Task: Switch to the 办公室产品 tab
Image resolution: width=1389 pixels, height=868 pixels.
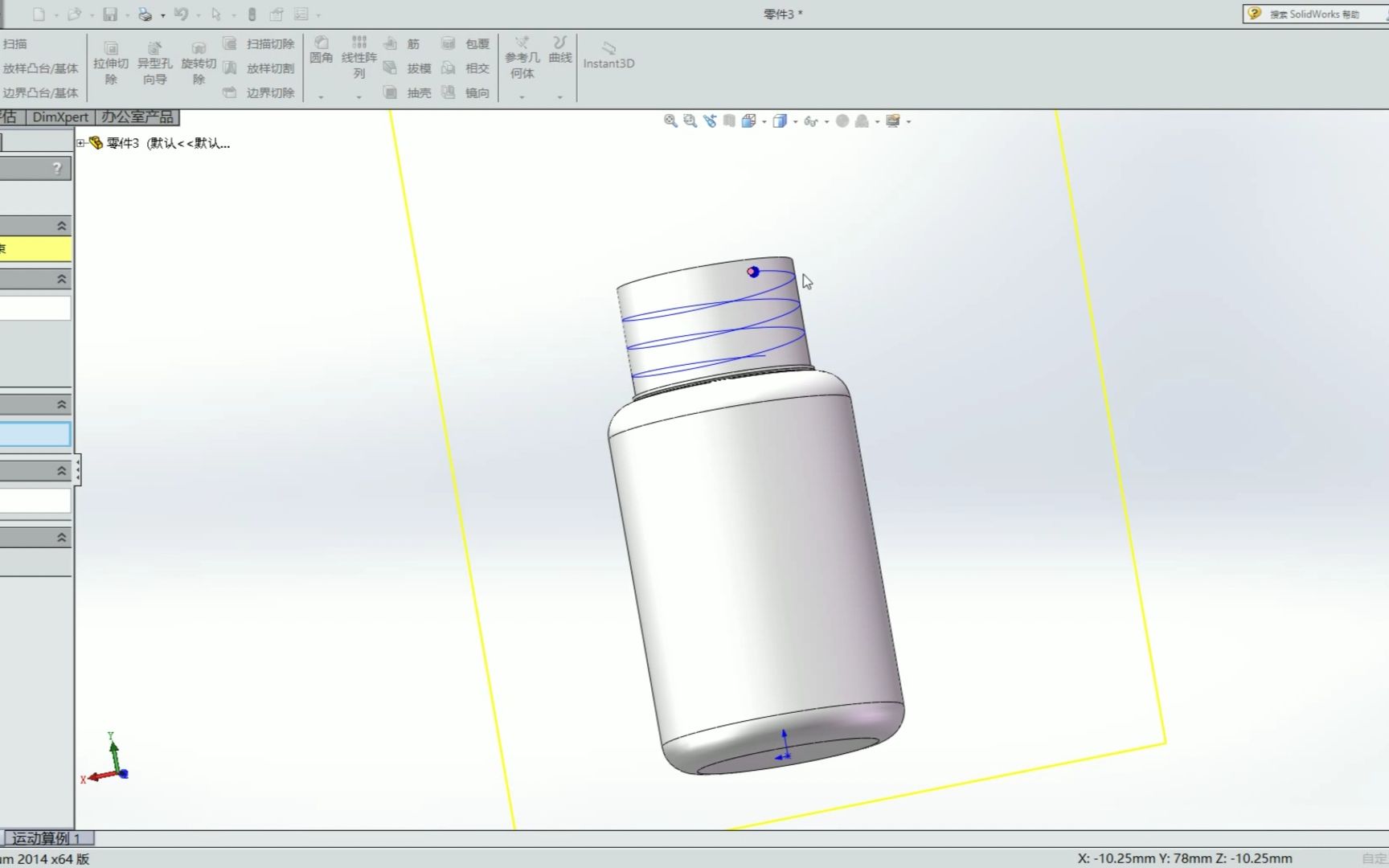Action: pos(137,117)
